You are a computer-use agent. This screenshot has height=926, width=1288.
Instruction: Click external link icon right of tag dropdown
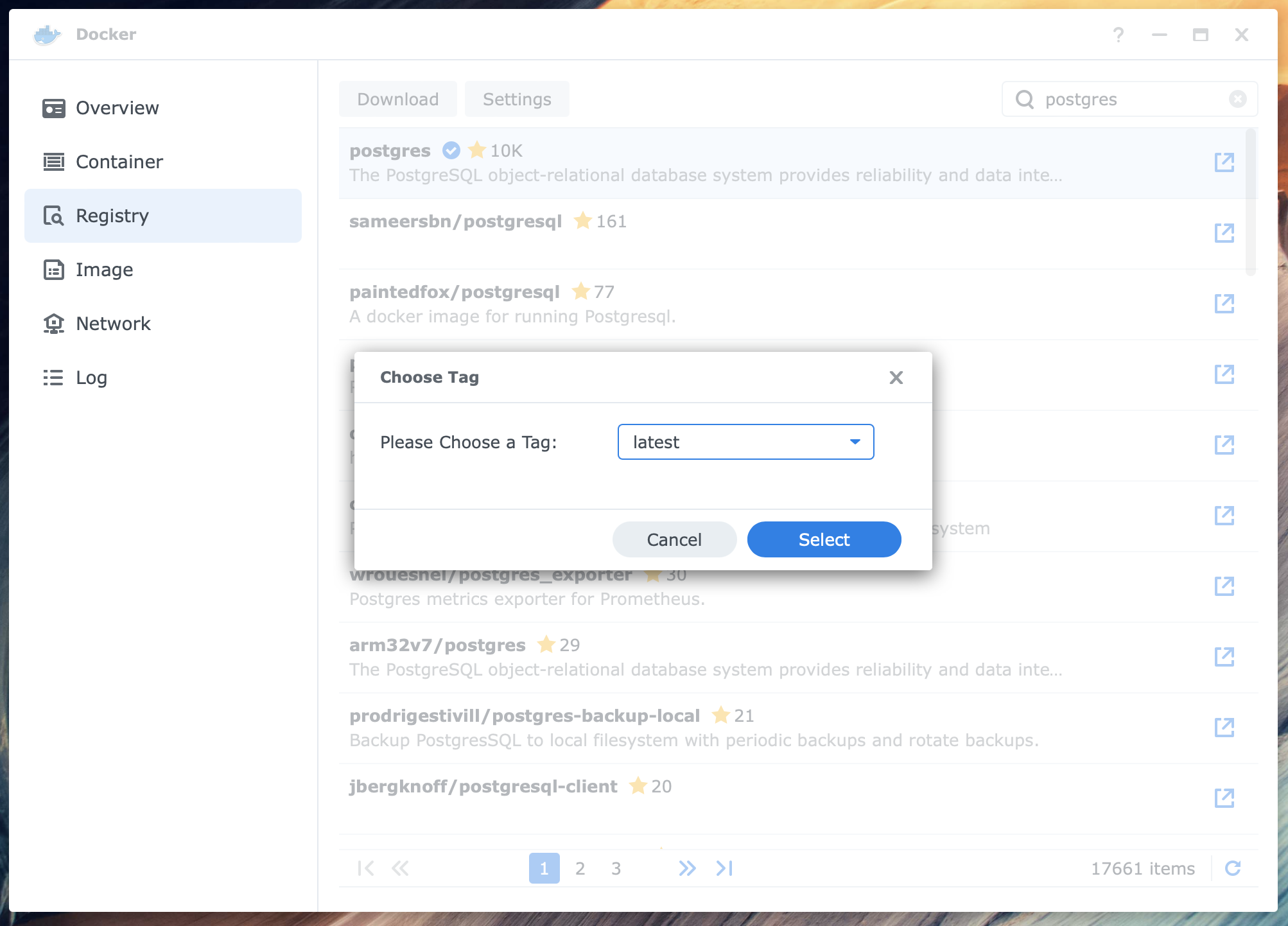[x=1224, y=444]
